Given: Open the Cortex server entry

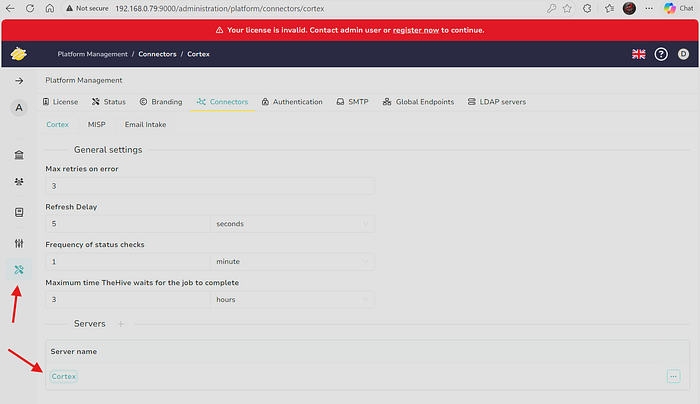Looking at the screenshot, I should (x=64, y=376).
